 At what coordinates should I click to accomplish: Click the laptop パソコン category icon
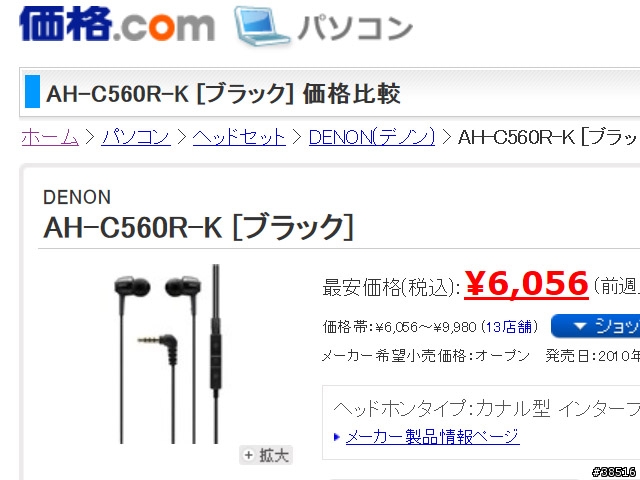pyautogui.click(x=262, y=27)
